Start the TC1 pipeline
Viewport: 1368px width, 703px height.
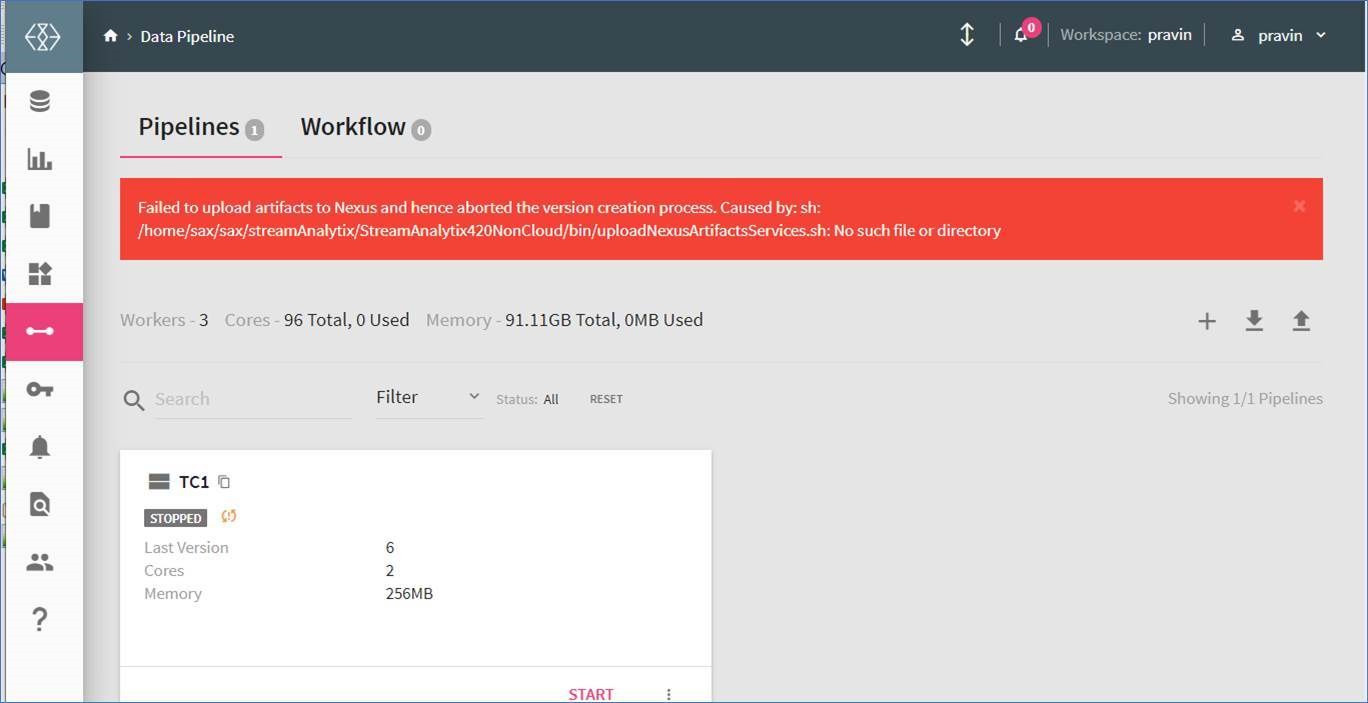(590, 694)
